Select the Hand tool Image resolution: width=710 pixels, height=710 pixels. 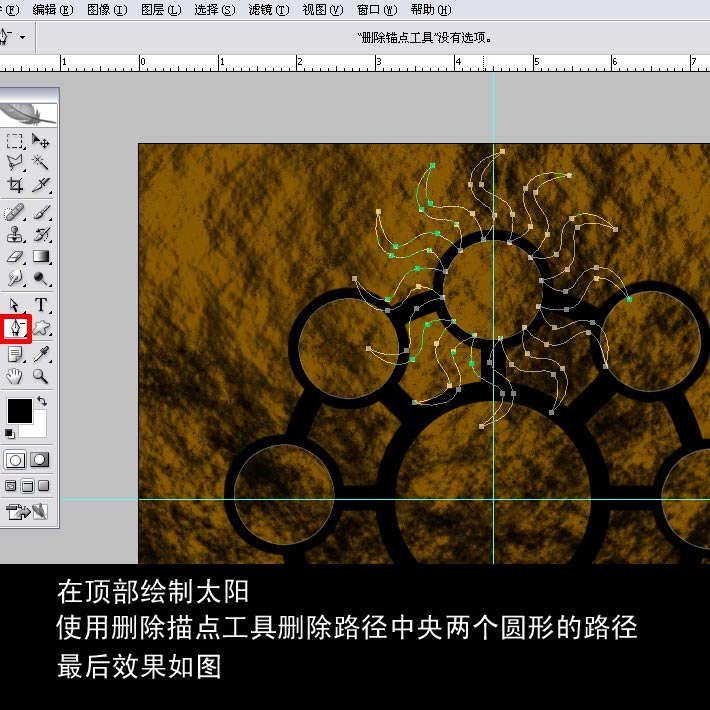(14, 376)
